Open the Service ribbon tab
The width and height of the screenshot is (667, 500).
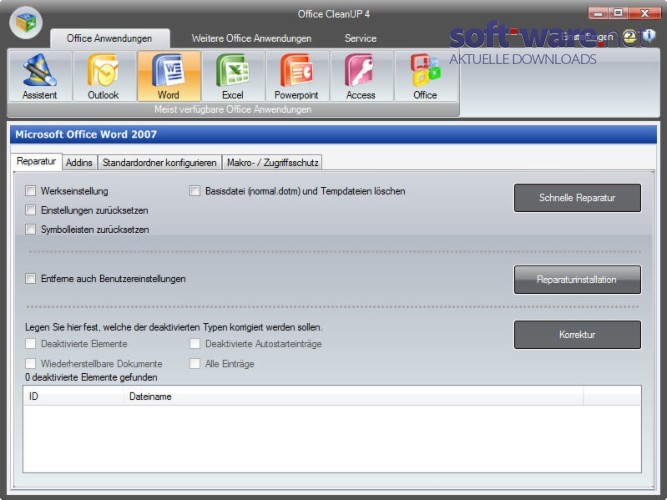(x=360, y=38)
